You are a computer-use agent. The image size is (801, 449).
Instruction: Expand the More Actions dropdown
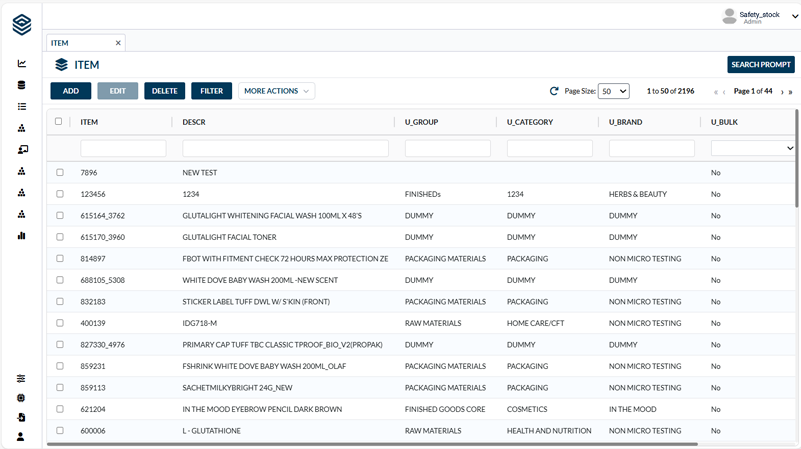(276, 91)
